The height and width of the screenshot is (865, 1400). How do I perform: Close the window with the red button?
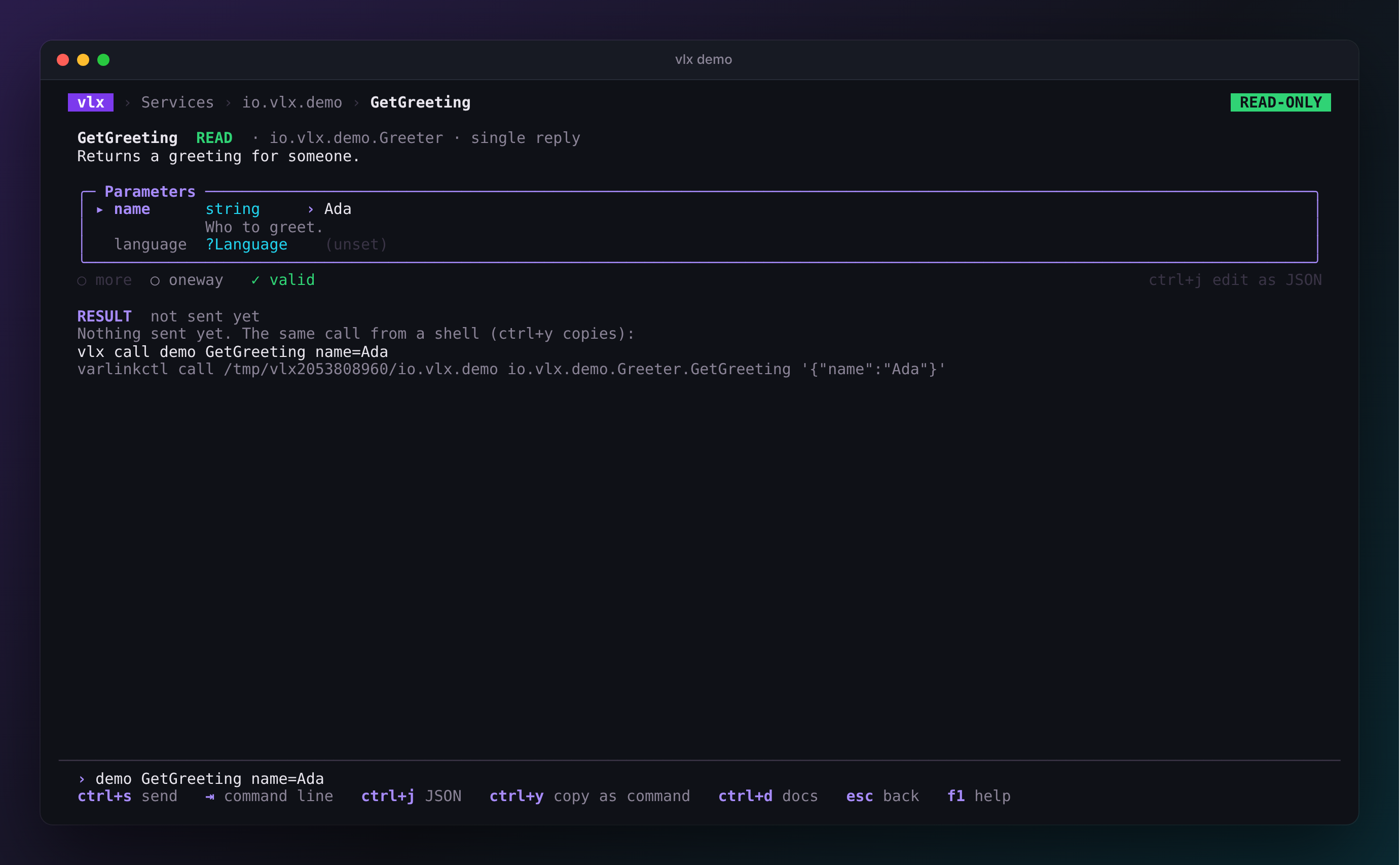(x=63, y=60)
